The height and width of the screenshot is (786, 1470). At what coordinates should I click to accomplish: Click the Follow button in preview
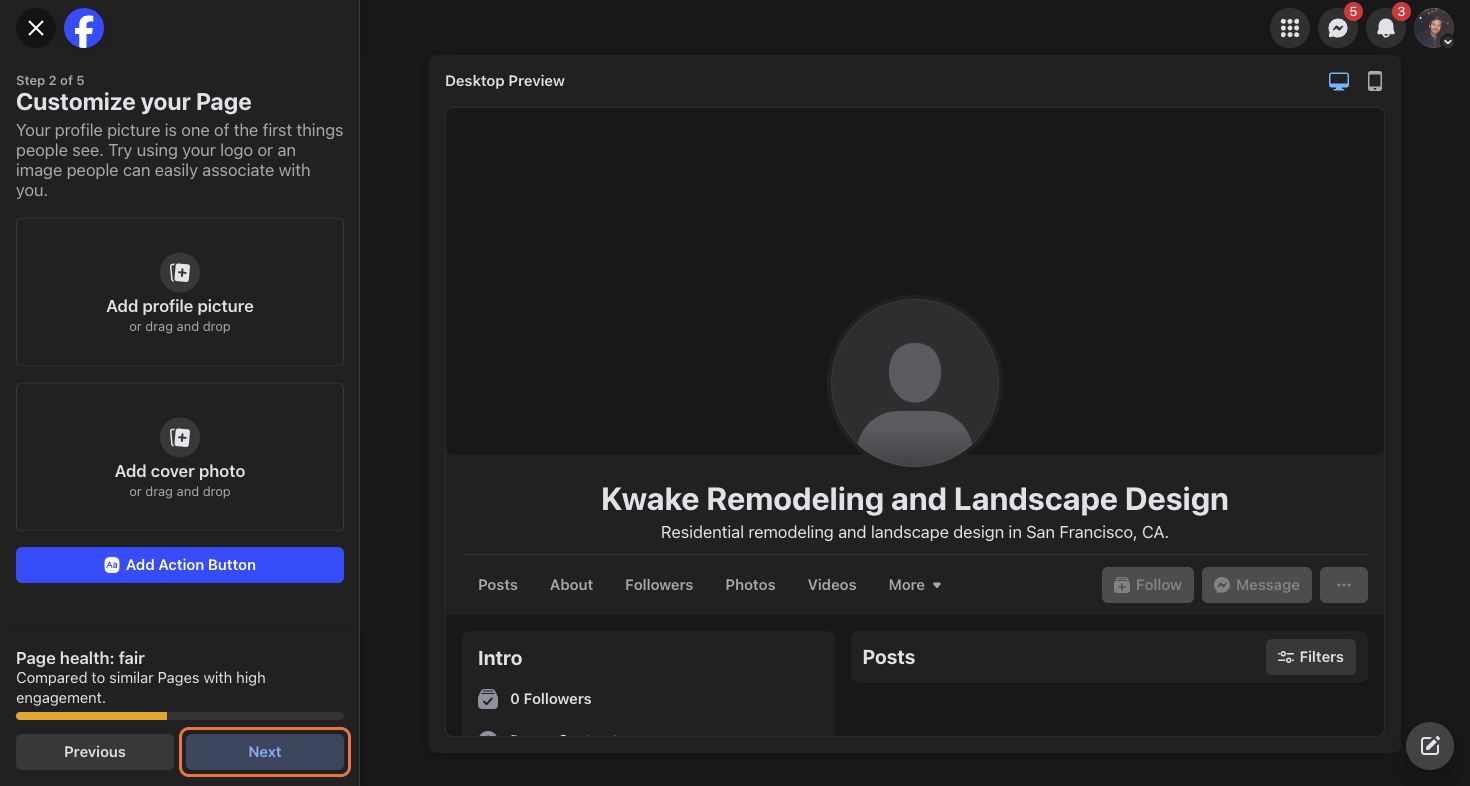(x=1148, y=585)
